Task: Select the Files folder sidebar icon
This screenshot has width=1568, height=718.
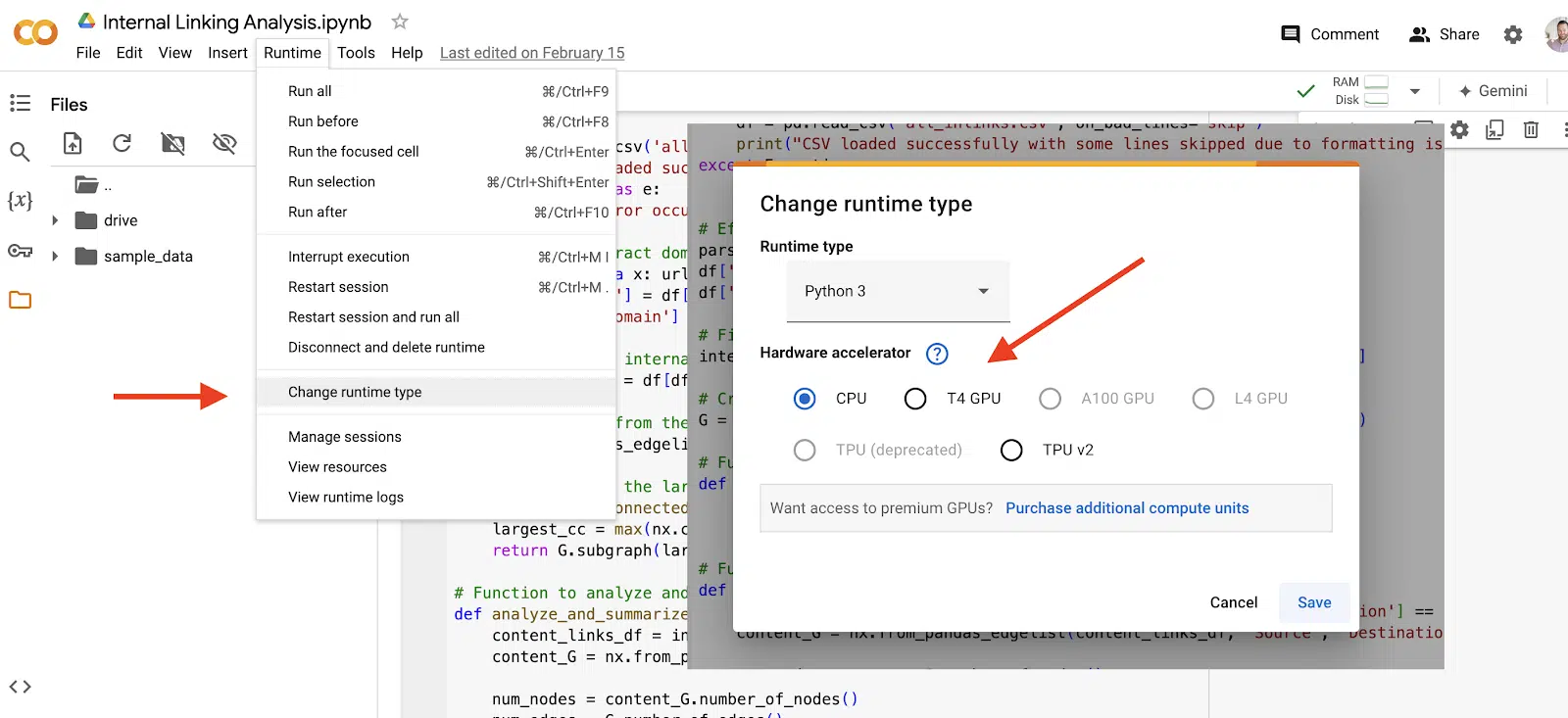Action: tap(20, 300)
